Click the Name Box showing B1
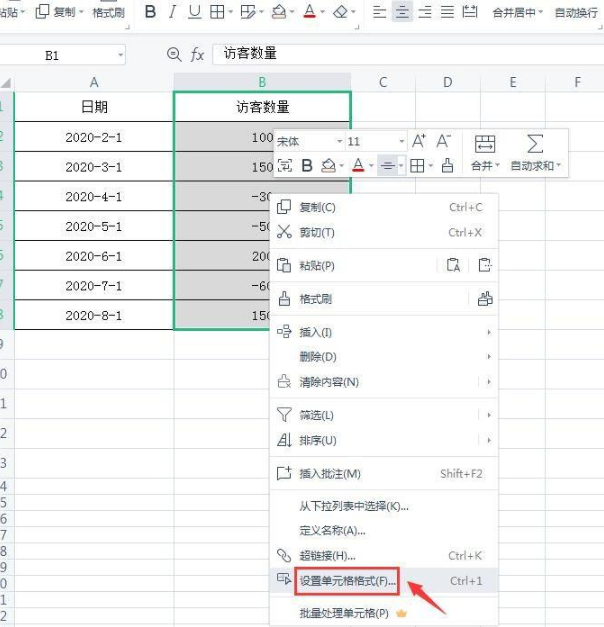604x627 pixels. pos(60,55)
